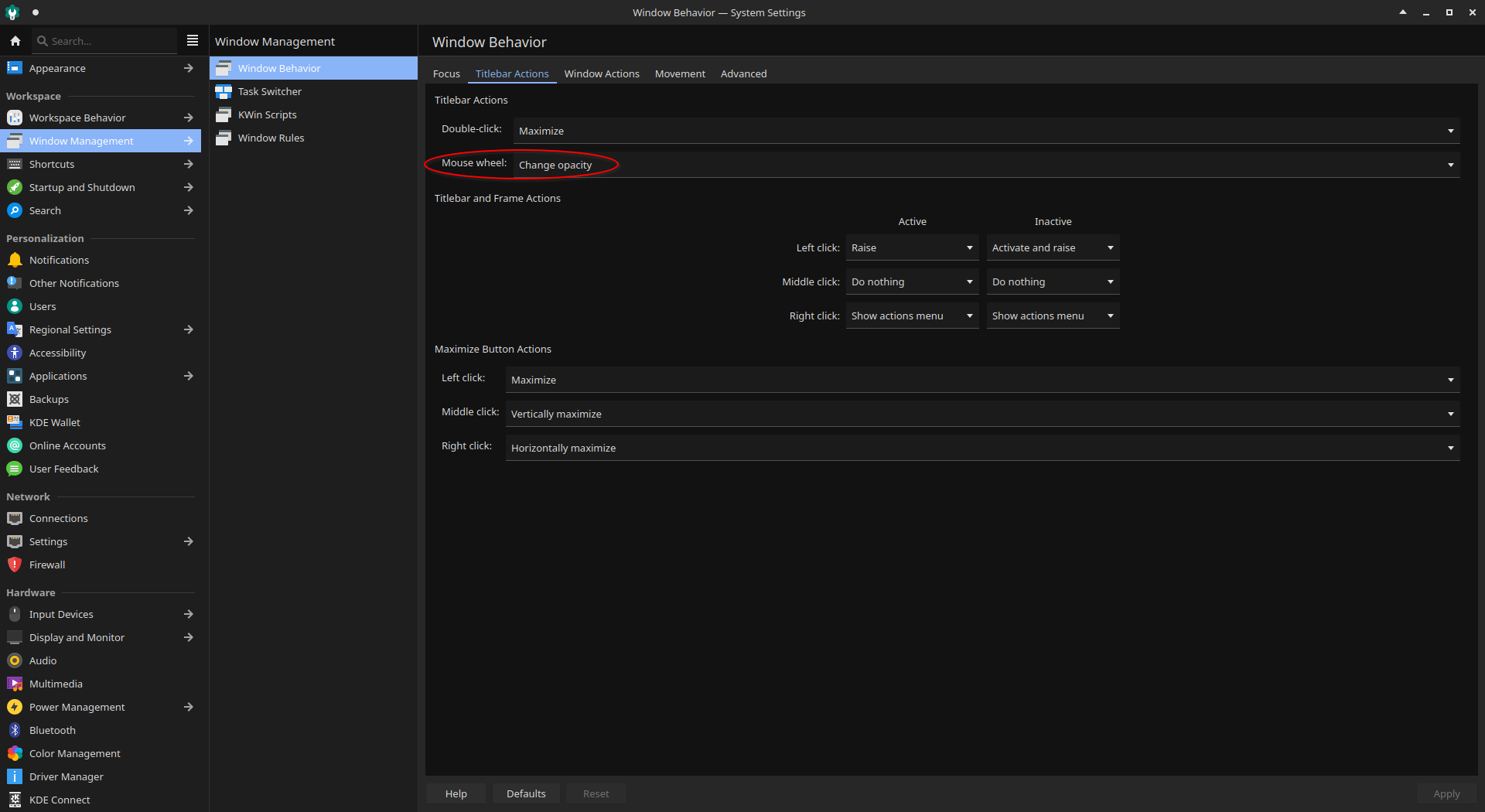Select the Bluetooth icon in Hardware
The width and height of the screenshot is (1485, 812).
15,730
